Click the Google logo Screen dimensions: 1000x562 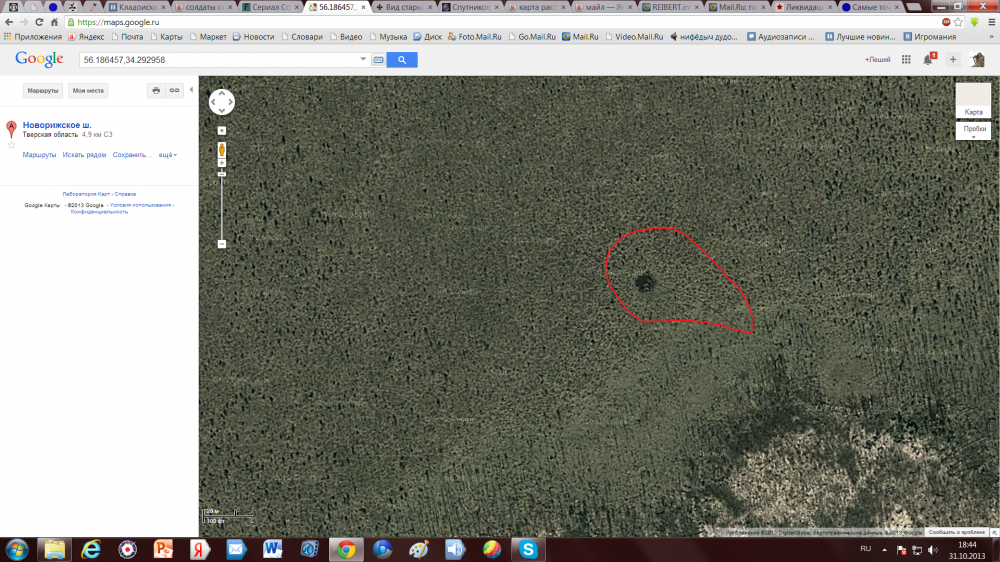[39, 59]
